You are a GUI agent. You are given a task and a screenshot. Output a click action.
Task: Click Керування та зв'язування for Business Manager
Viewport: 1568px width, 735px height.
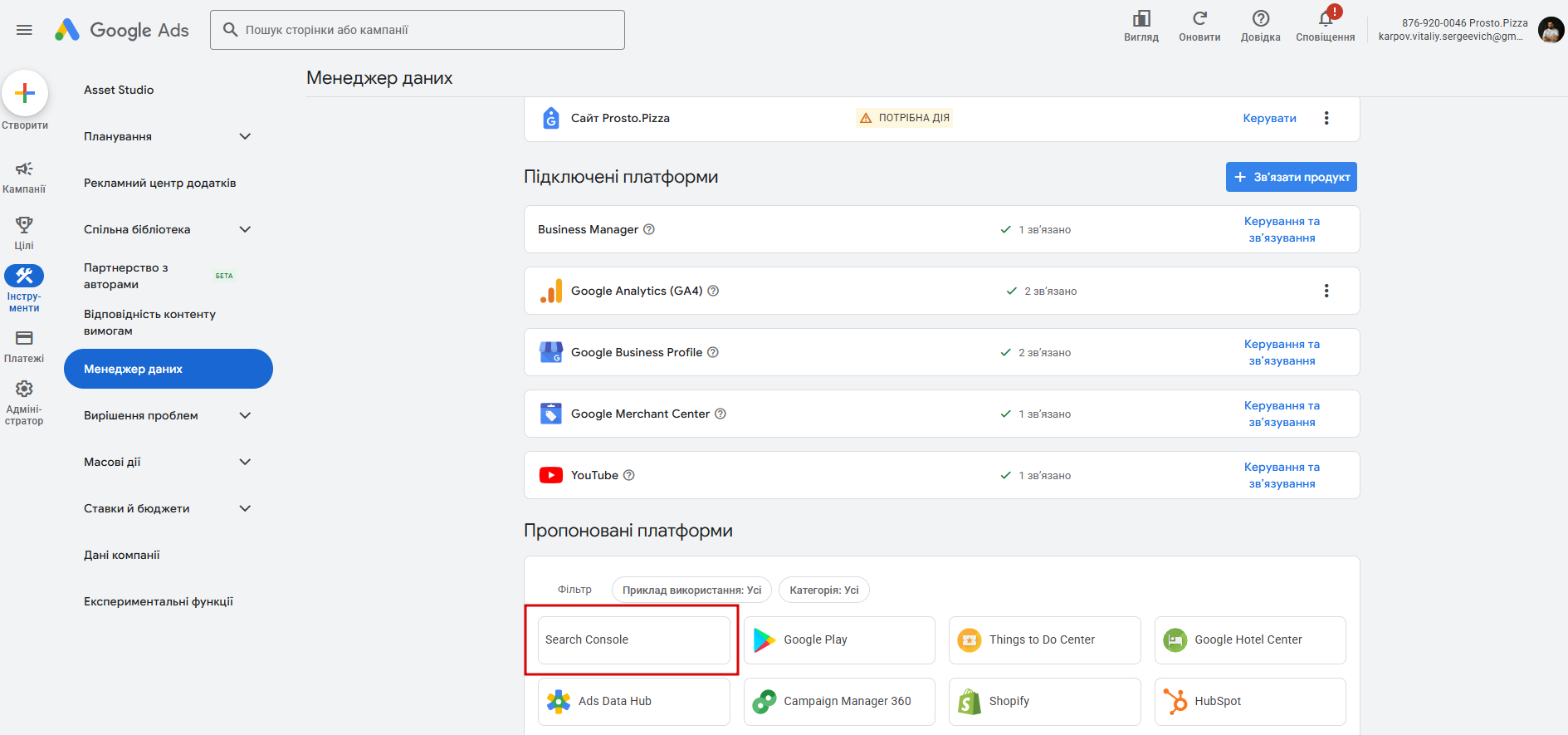(x=1282, y=229)
